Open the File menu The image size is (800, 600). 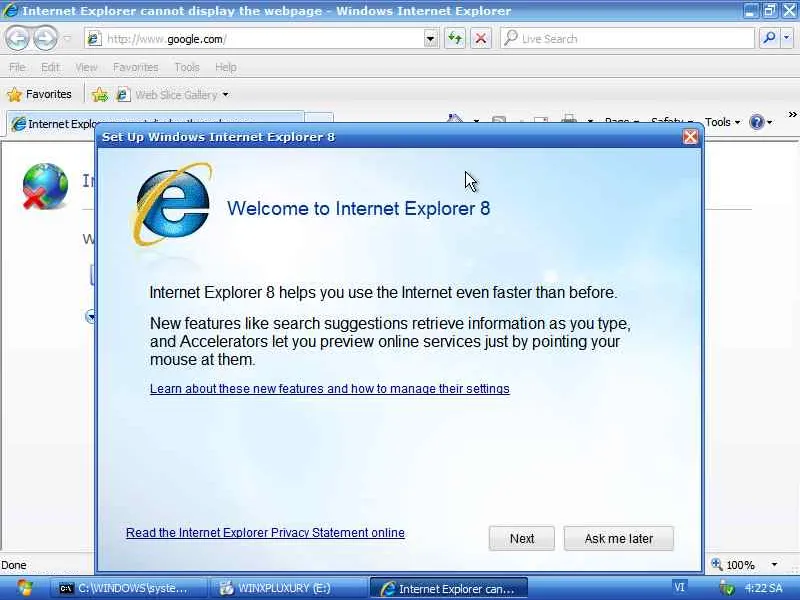click(x=17, y=67)
